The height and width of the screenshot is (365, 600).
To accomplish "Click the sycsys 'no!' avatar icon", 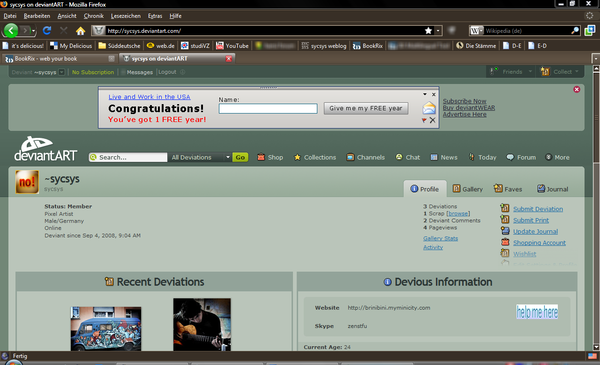I will pyautogui.click(x=27, y=182).
